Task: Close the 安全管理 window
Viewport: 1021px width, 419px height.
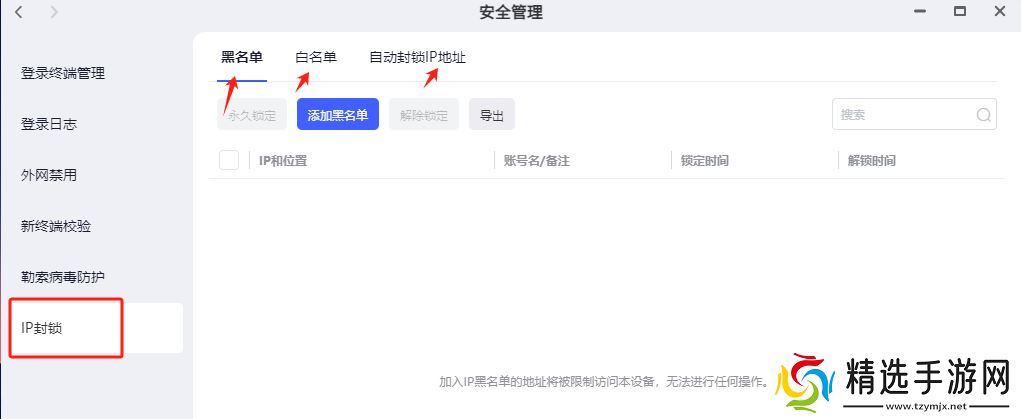Action: (x=999, y=12)
